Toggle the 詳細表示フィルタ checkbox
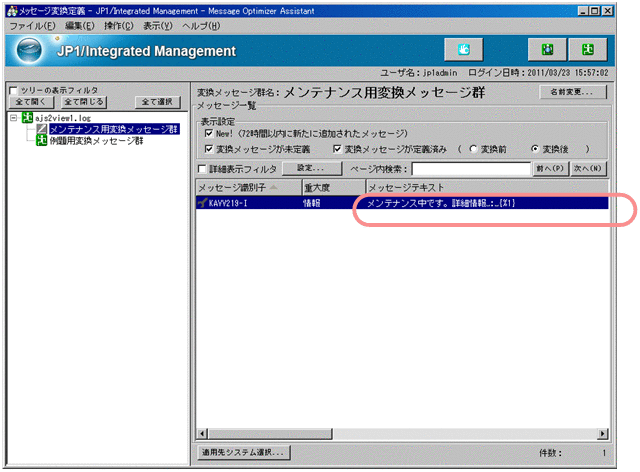Viewport: 640px width, 472px height. [x=203, y=169]
